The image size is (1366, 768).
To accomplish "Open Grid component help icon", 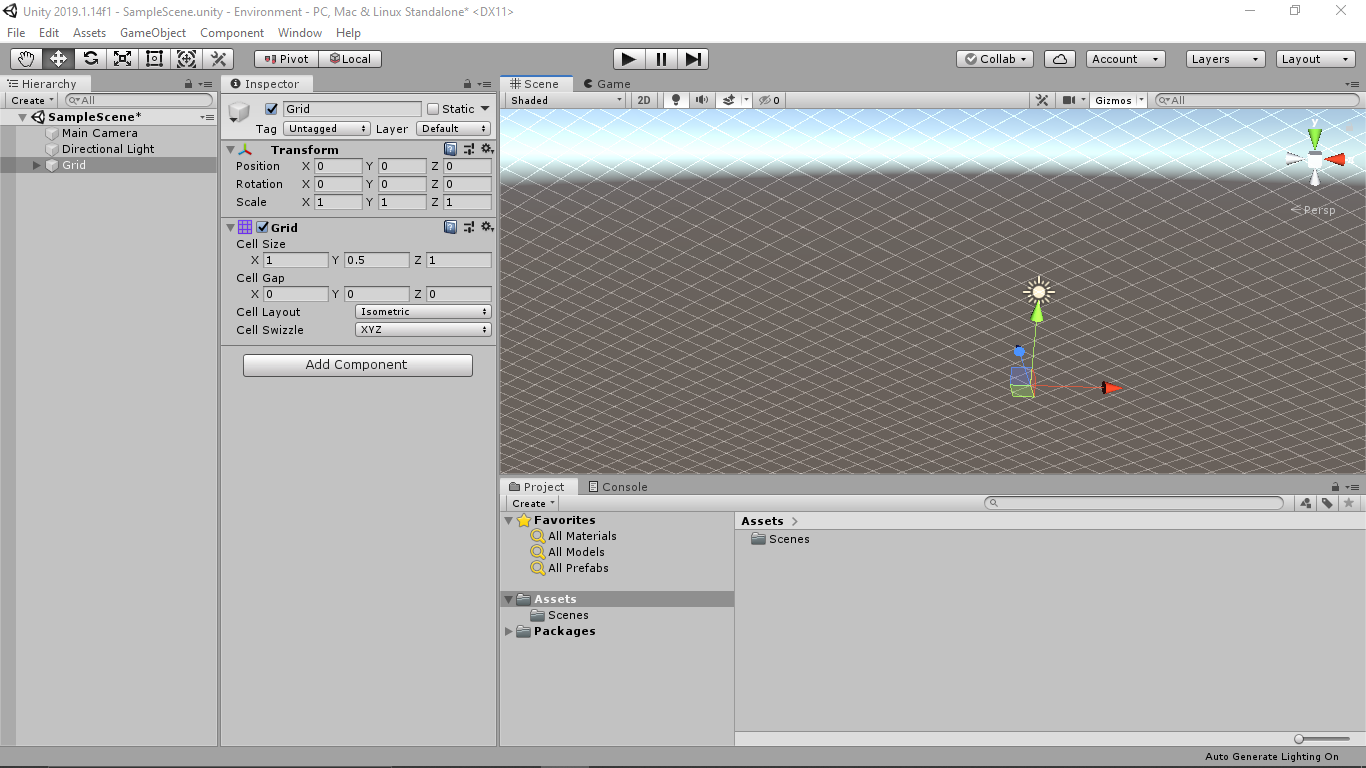I will [x=451, y=227].
